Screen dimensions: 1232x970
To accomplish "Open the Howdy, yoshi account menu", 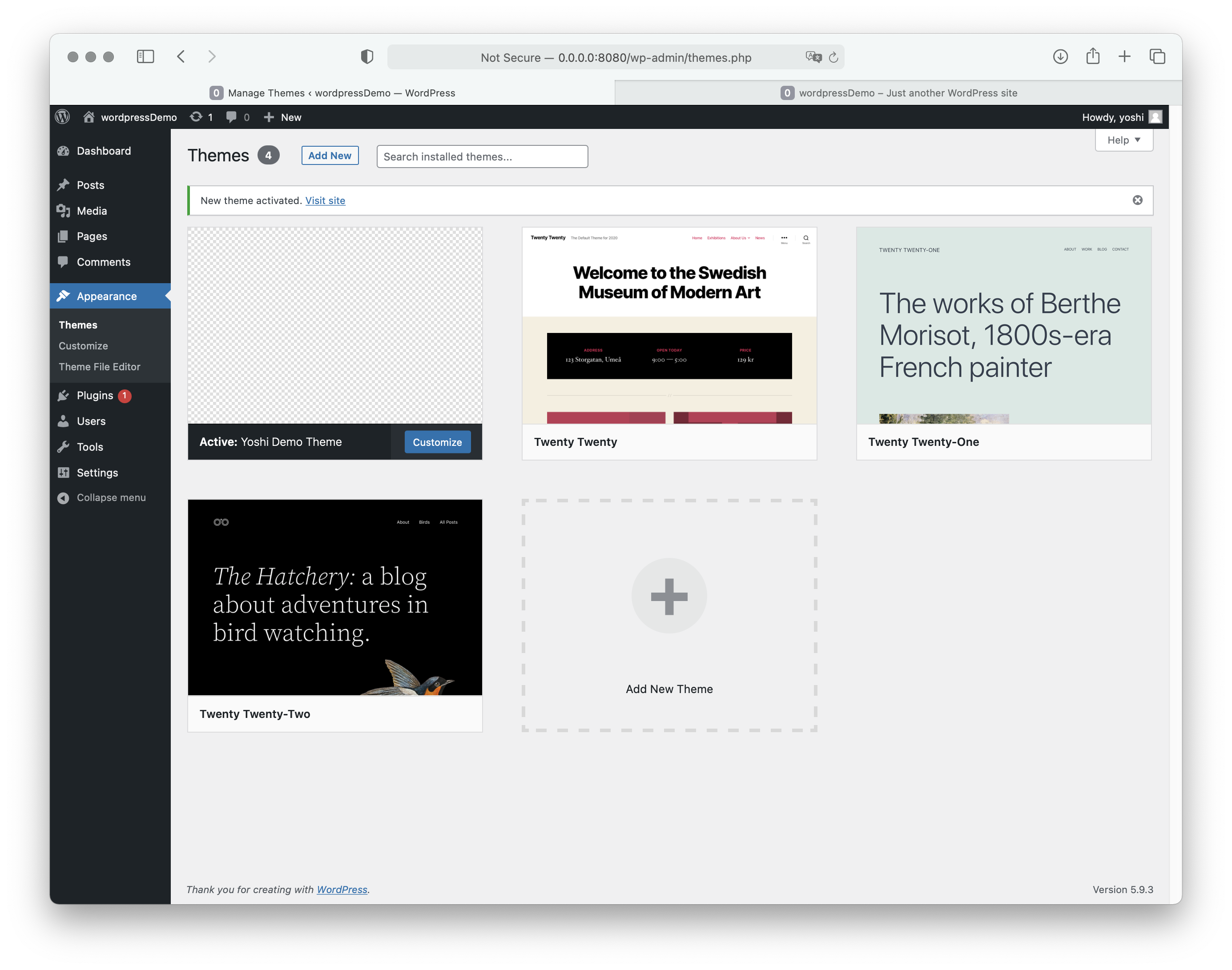I will coord(1121,117).
